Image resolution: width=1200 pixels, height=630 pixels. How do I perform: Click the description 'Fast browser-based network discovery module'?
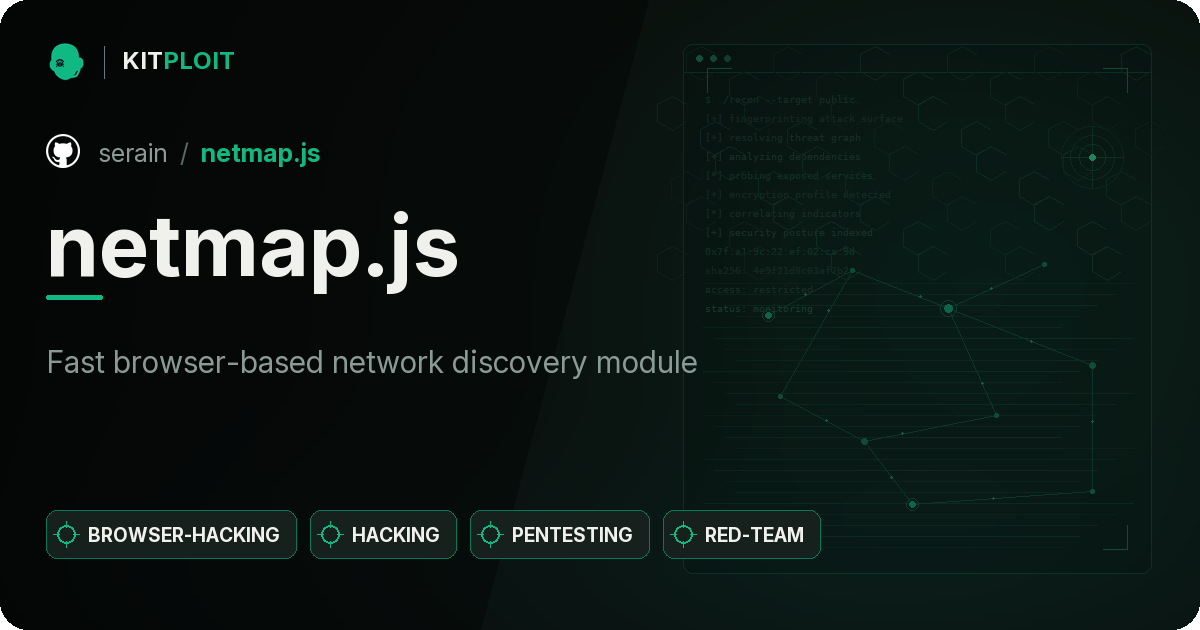[372, 362]
